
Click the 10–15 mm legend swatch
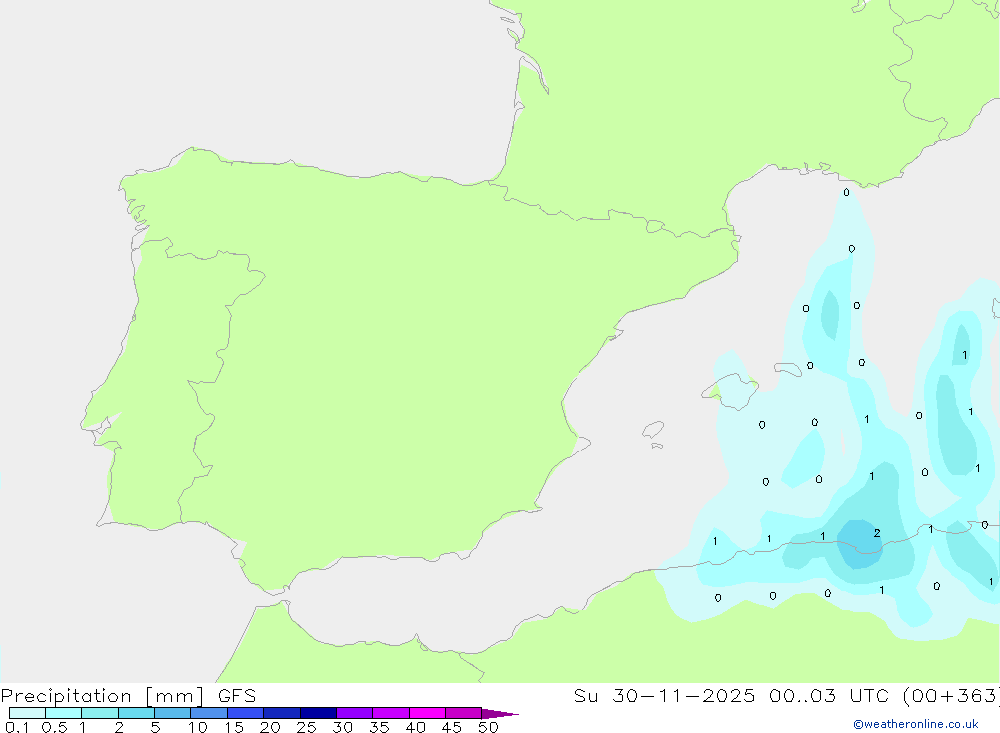(209, 713)
